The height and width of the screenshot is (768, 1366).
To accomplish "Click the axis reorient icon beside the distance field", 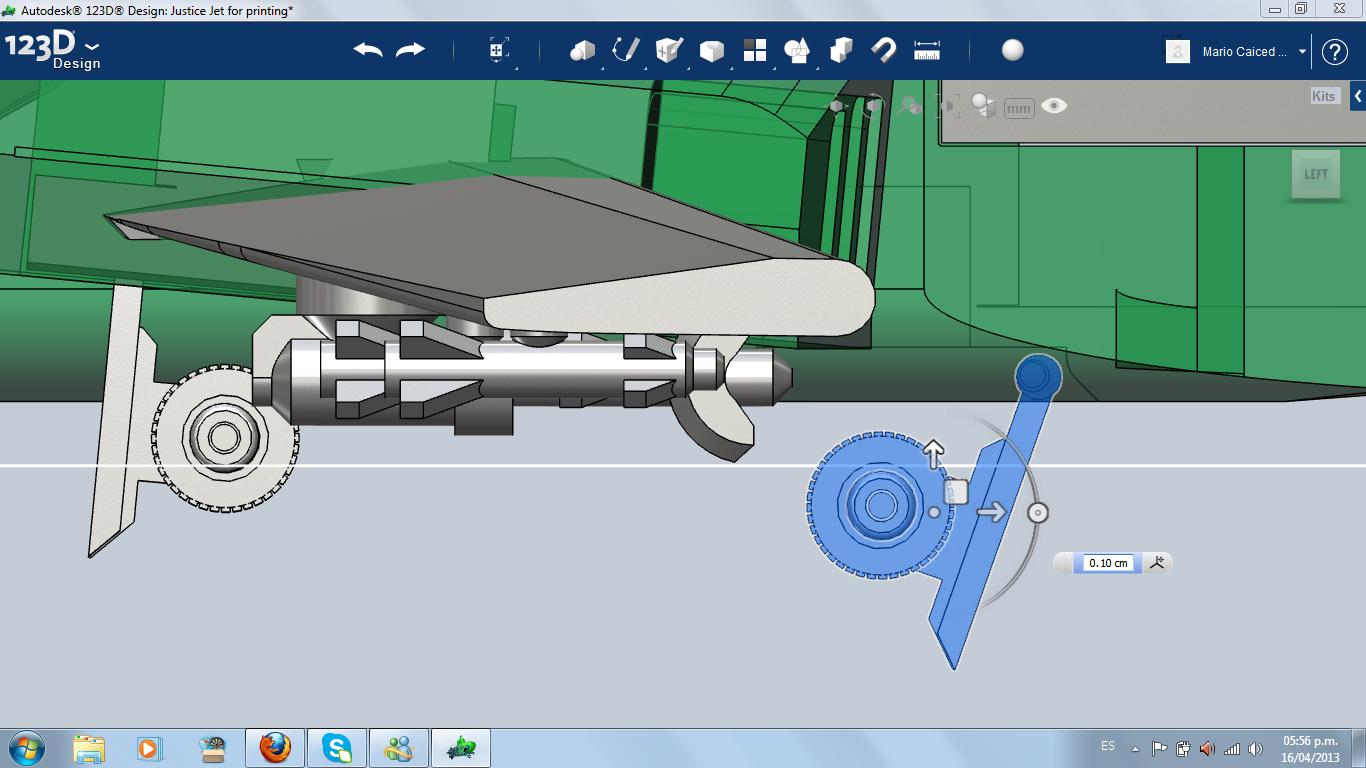I will [x=1158, y=562].
